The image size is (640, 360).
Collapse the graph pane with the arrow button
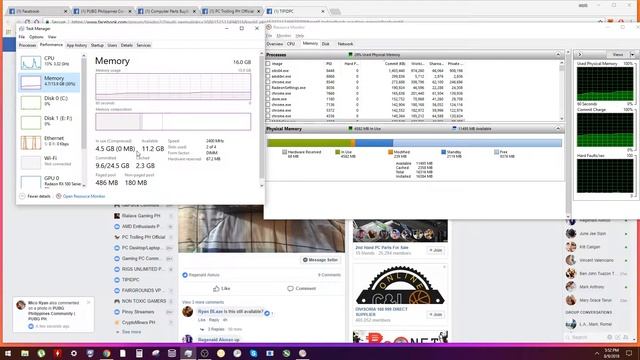coord(580,55)
